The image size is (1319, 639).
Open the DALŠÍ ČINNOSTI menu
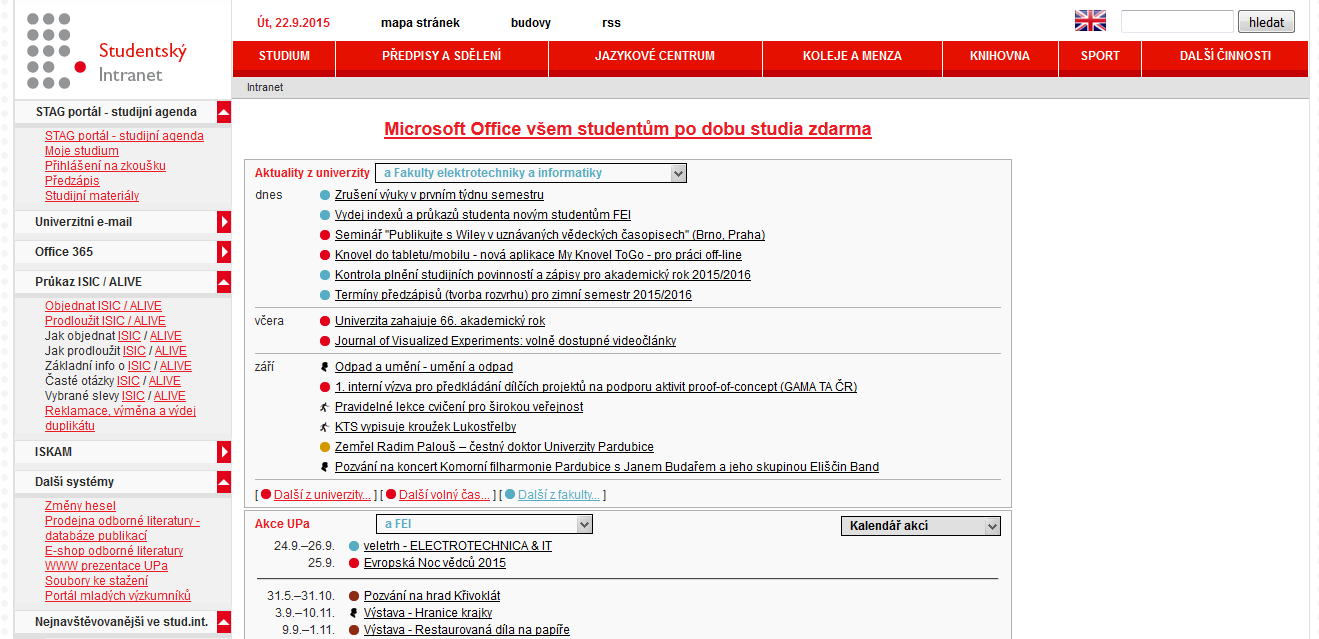tap(1225, 56)
